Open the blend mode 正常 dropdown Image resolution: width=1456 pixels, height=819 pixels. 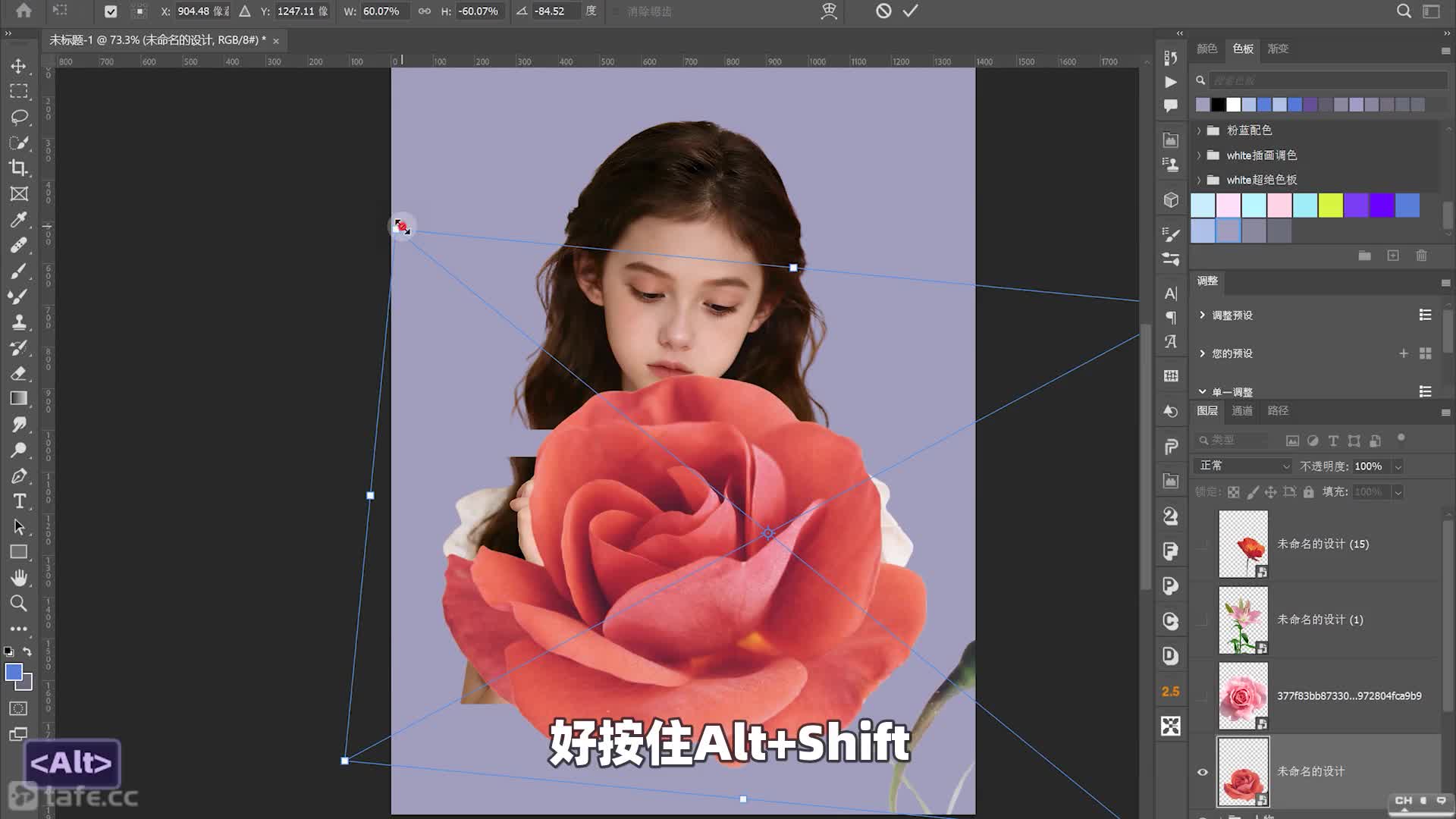pos(1244,466)
